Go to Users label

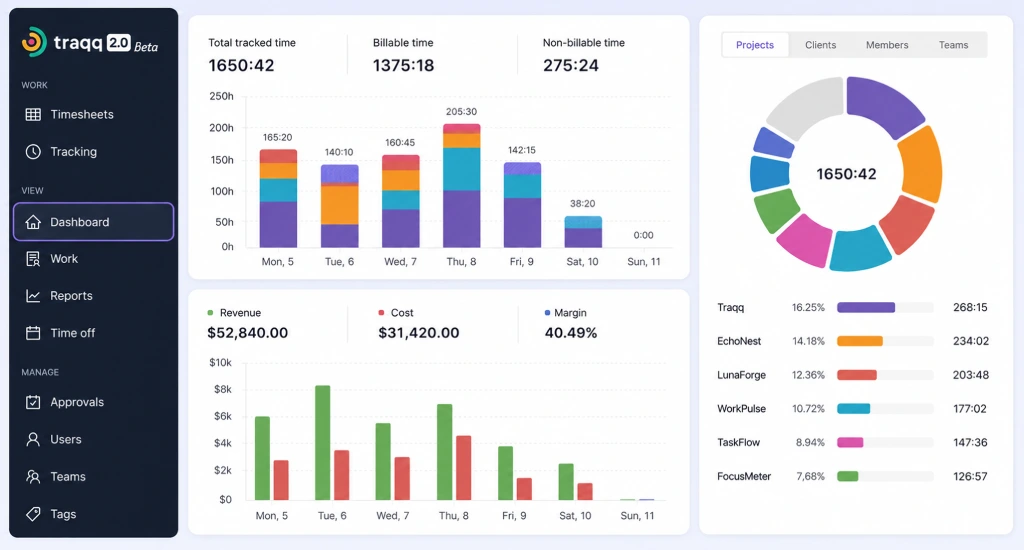[66, 440]
